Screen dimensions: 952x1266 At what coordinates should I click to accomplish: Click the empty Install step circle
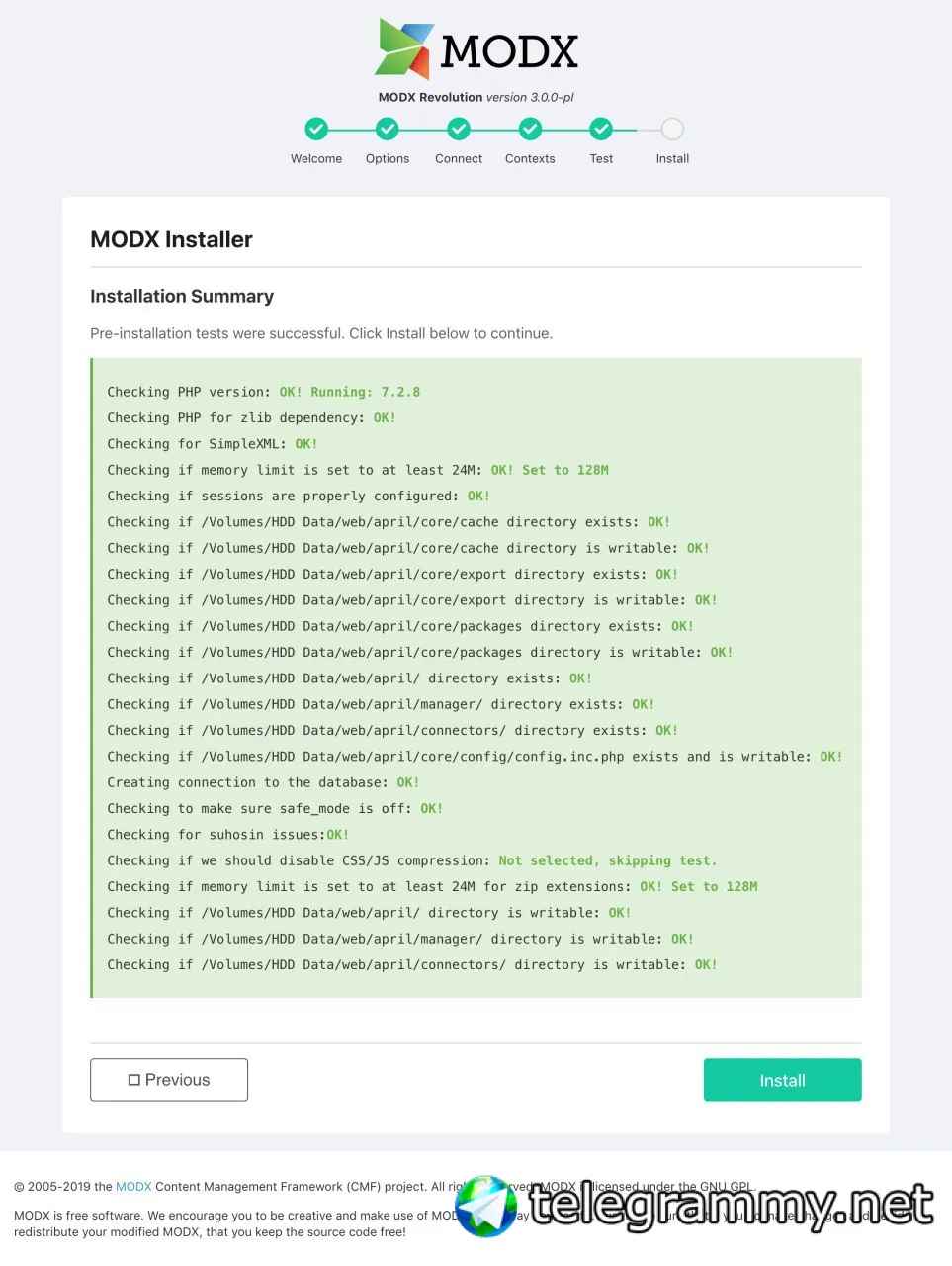pyautogui.click(x=672, y=129)
